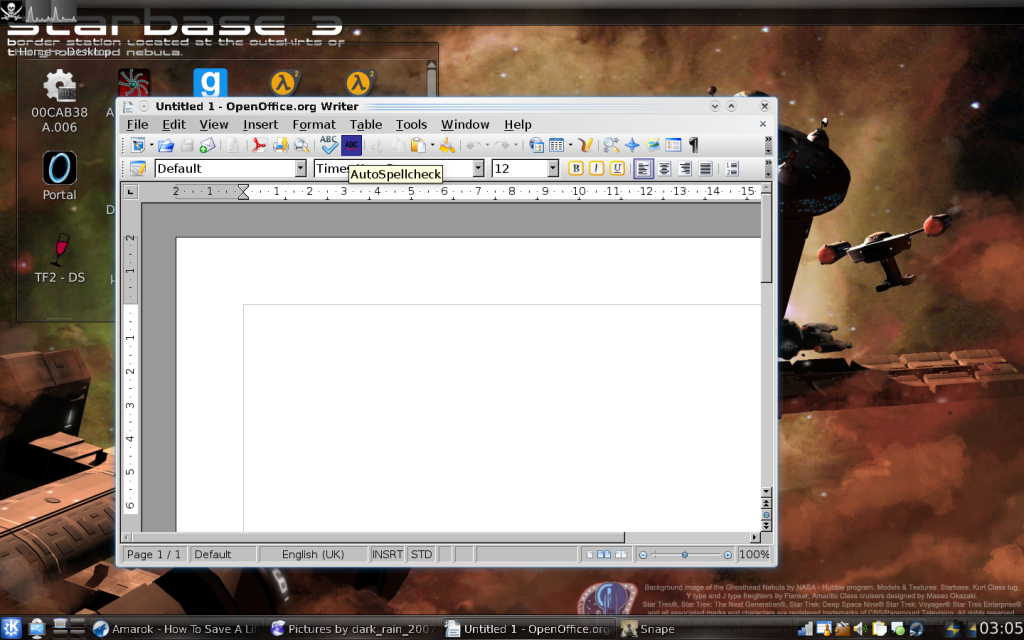
Task: Send document as e-mail icon
Action: (208, 145)
